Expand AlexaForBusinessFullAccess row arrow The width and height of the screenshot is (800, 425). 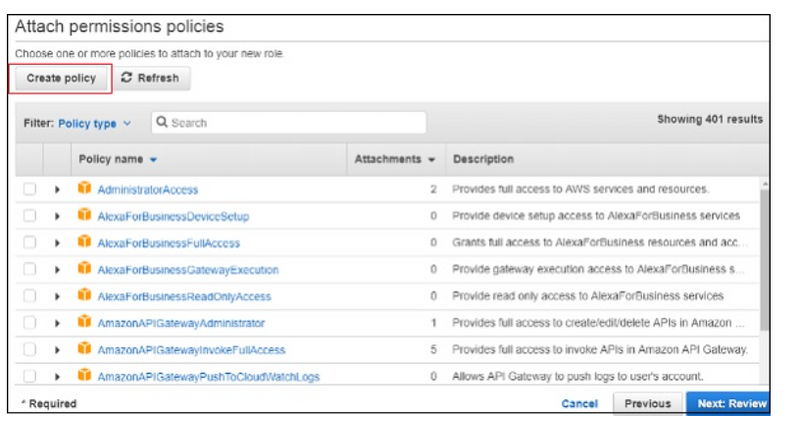click(57, 243)
